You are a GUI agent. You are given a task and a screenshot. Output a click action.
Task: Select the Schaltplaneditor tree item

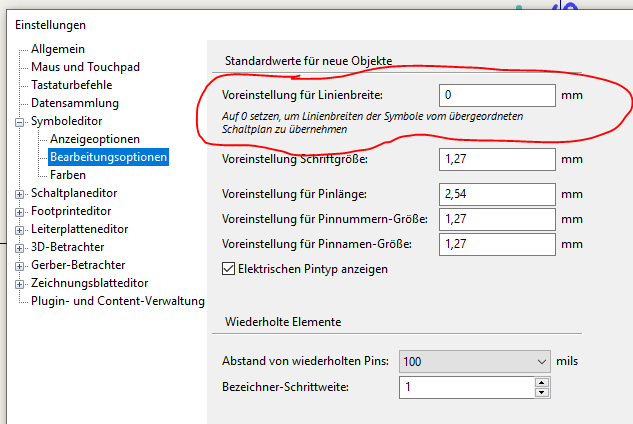click(74, 193)
